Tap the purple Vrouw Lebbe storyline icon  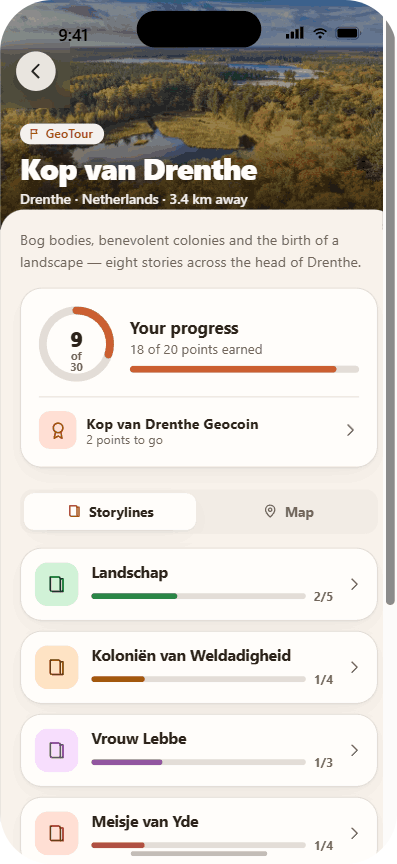[x=57, y=750]
